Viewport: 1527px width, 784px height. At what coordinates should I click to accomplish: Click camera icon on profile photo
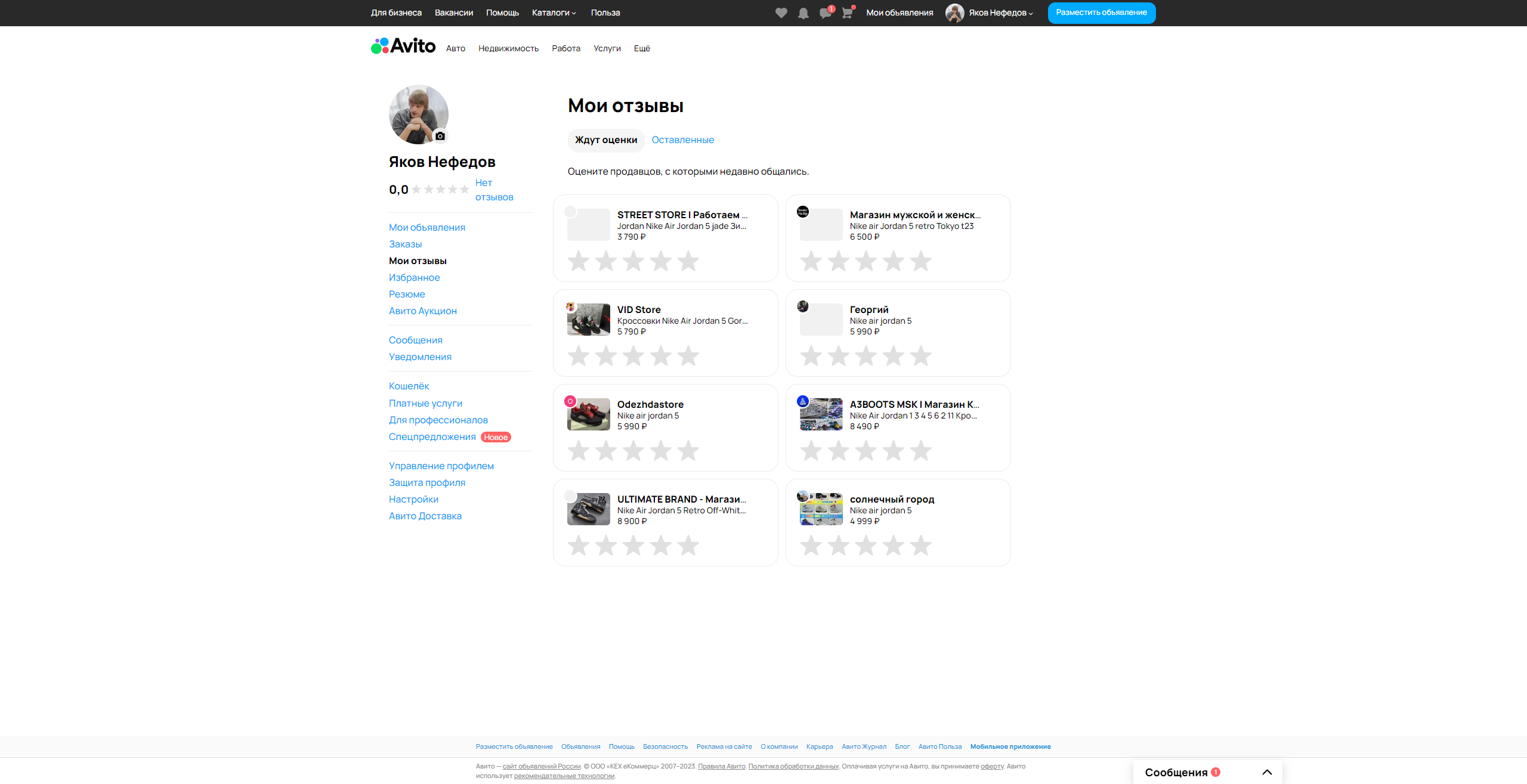[x=440, y=136]
